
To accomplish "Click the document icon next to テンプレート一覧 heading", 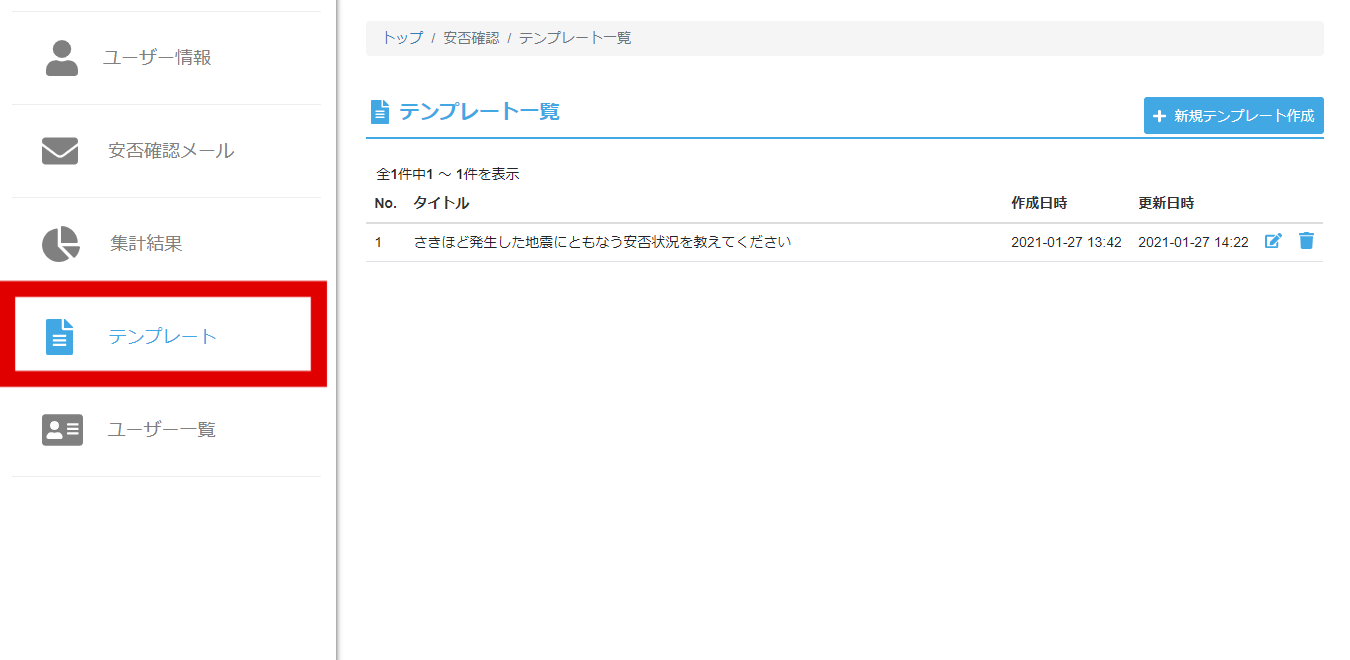I will tap(379, 112).
